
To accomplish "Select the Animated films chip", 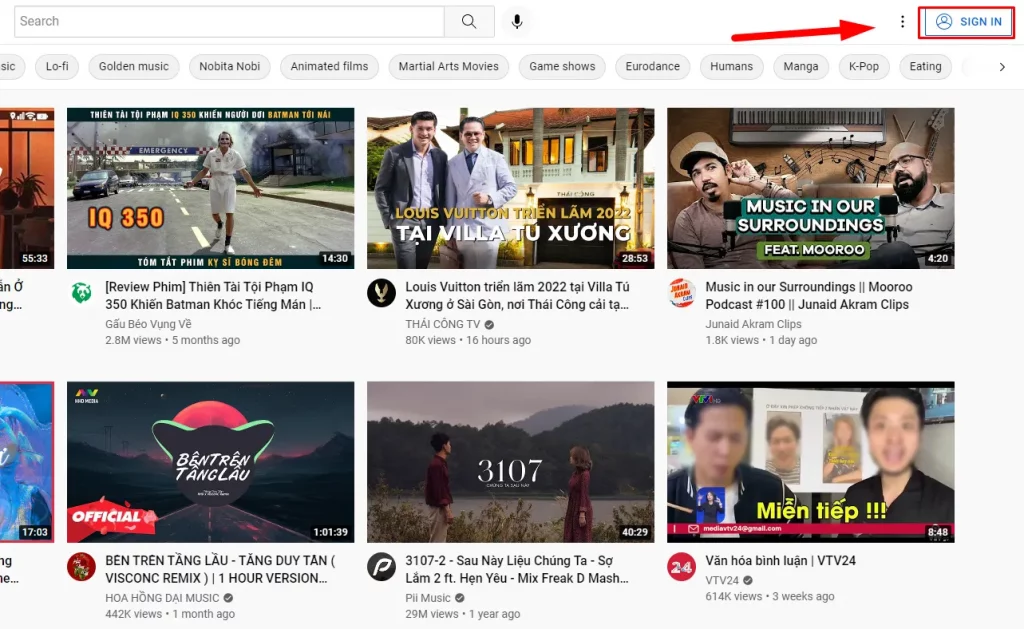I will click(329, 66).
